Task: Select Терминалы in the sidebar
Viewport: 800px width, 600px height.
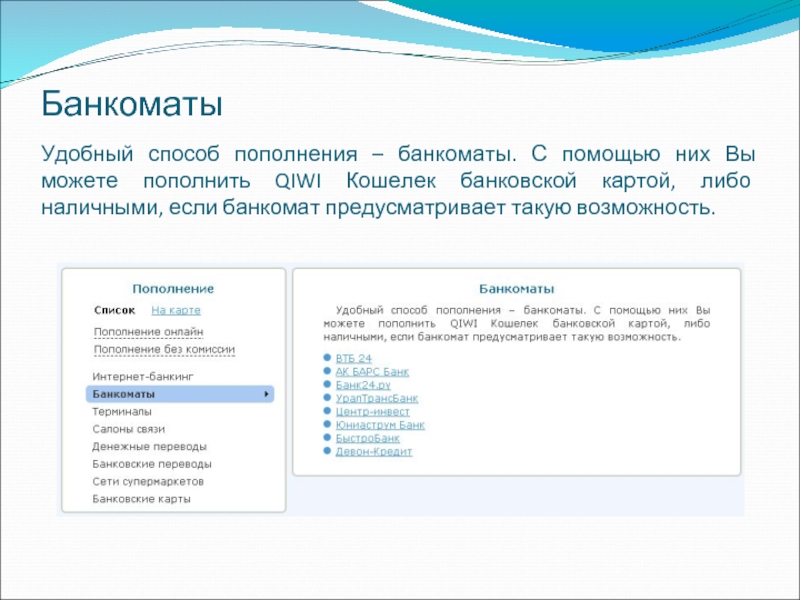Action: (x=122, y=412)
